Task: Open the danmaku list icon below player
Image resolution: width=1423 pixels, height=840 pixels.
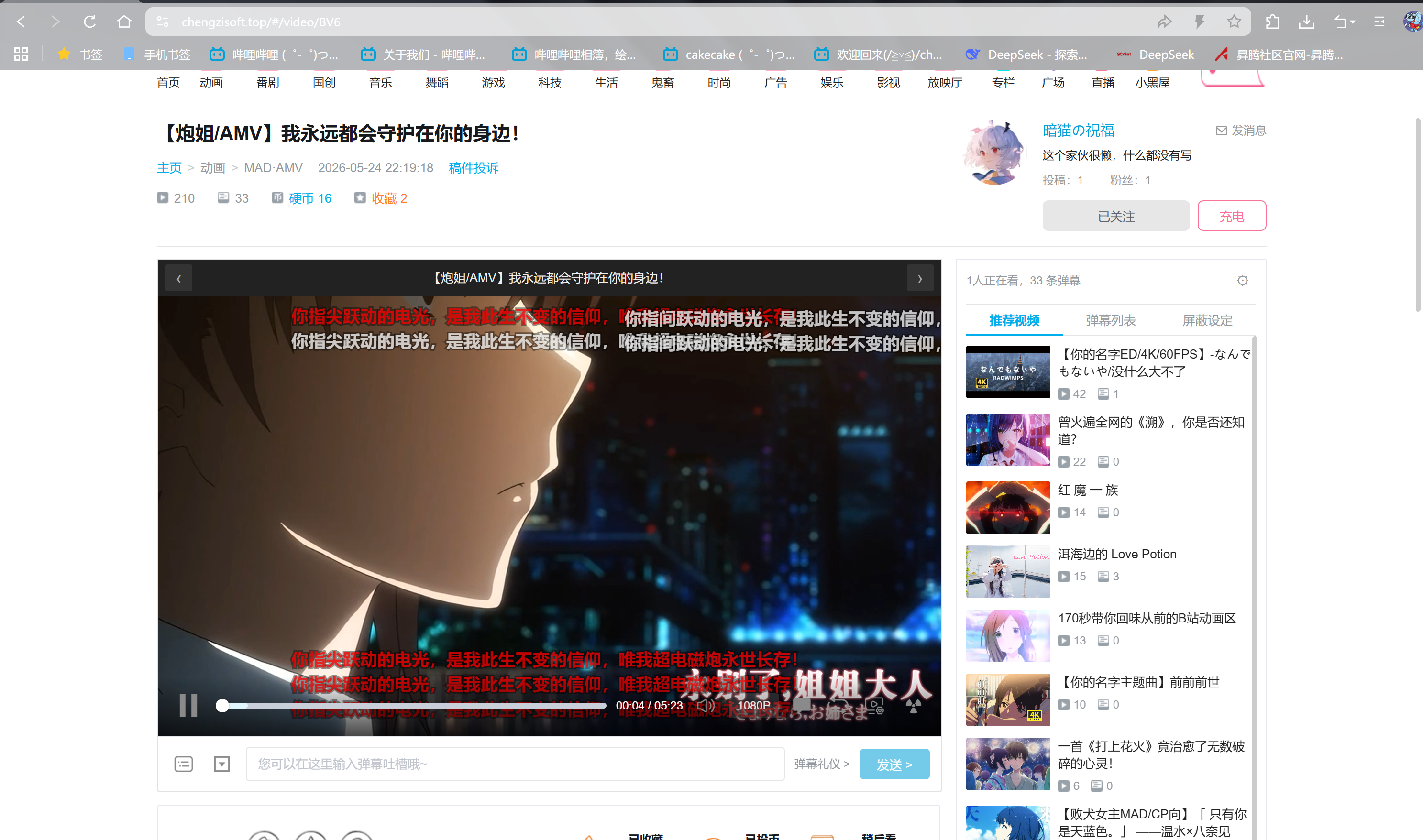Action: tap(184, 764)
